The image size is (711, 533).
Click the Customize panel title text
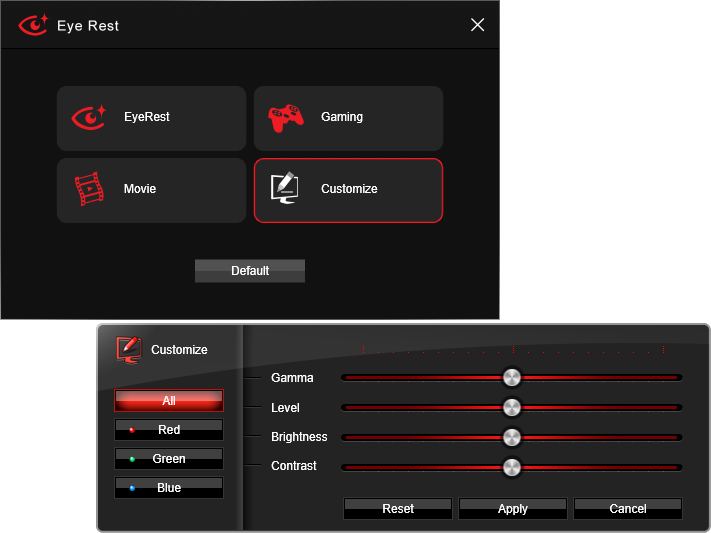[179, 350]
